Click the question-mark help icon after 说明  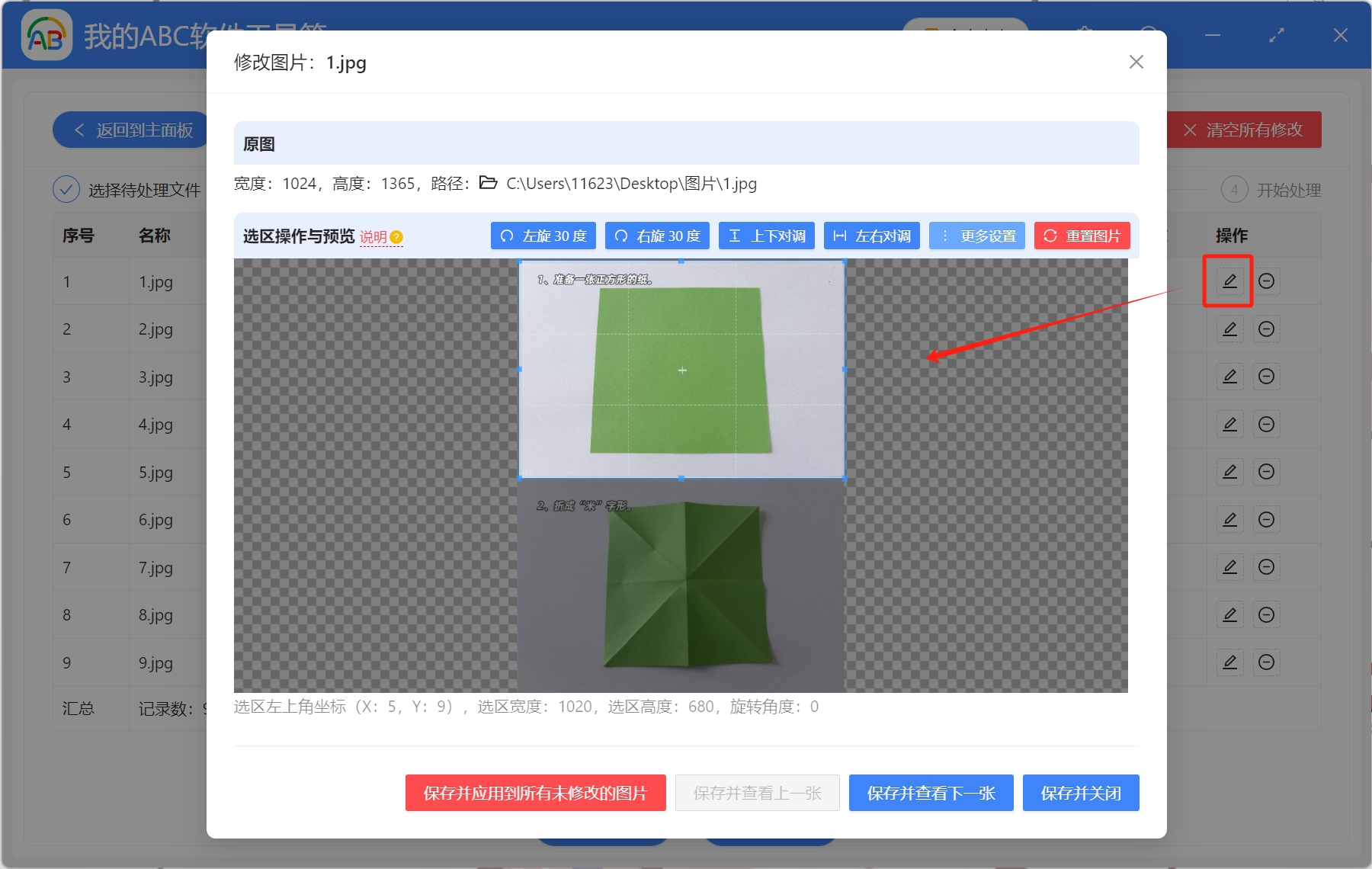coord(396,238)
